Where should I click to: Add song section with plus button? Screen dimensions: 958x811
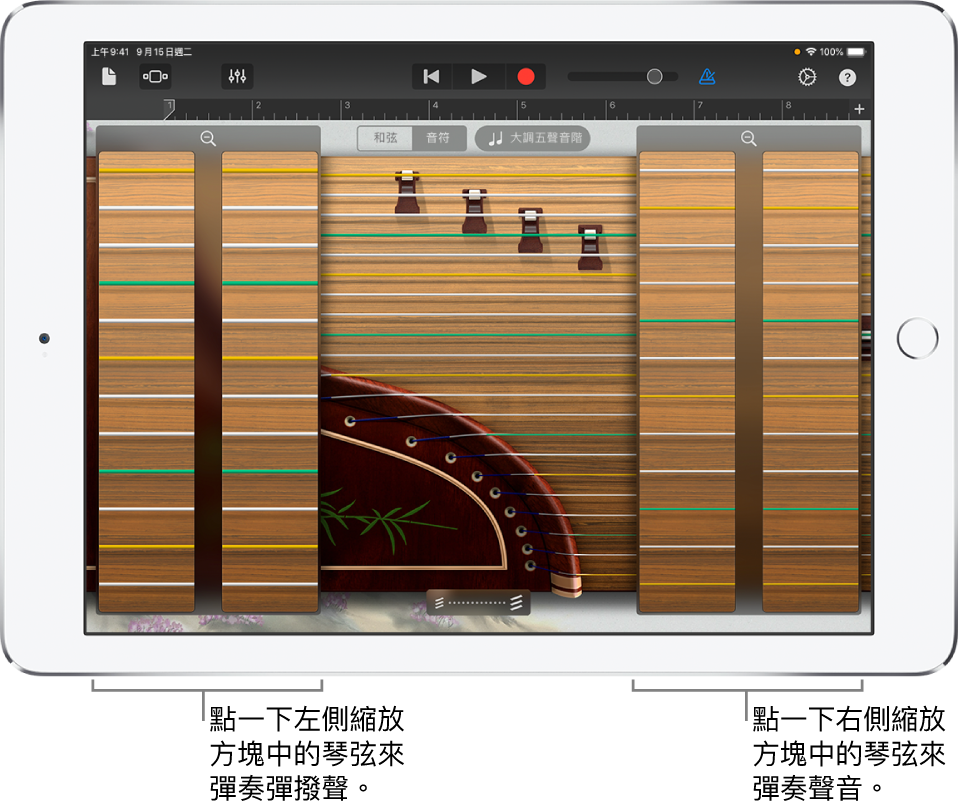tap(859, 109)
